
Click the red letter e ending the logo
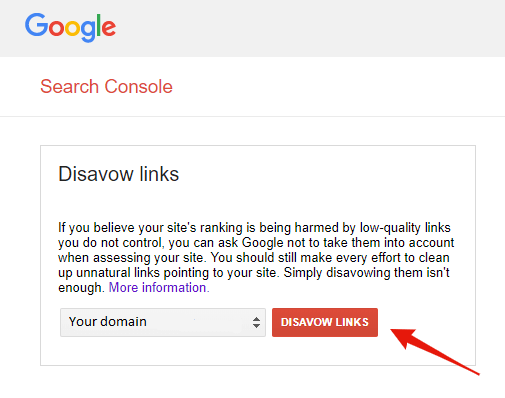(109, 28)
